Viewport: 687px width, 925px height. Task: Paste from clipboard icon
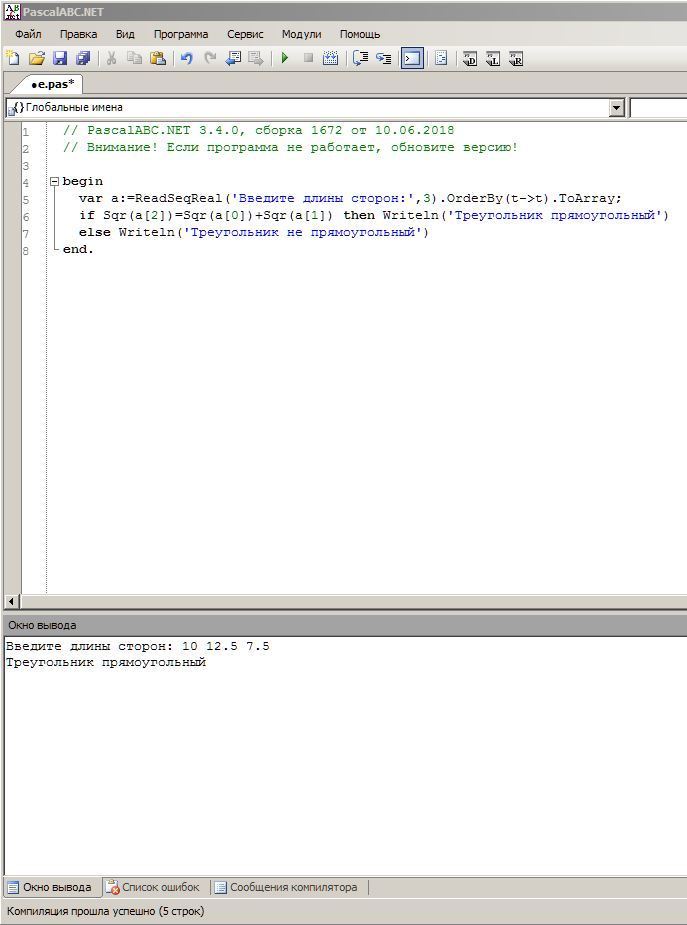tap(157, 58)
